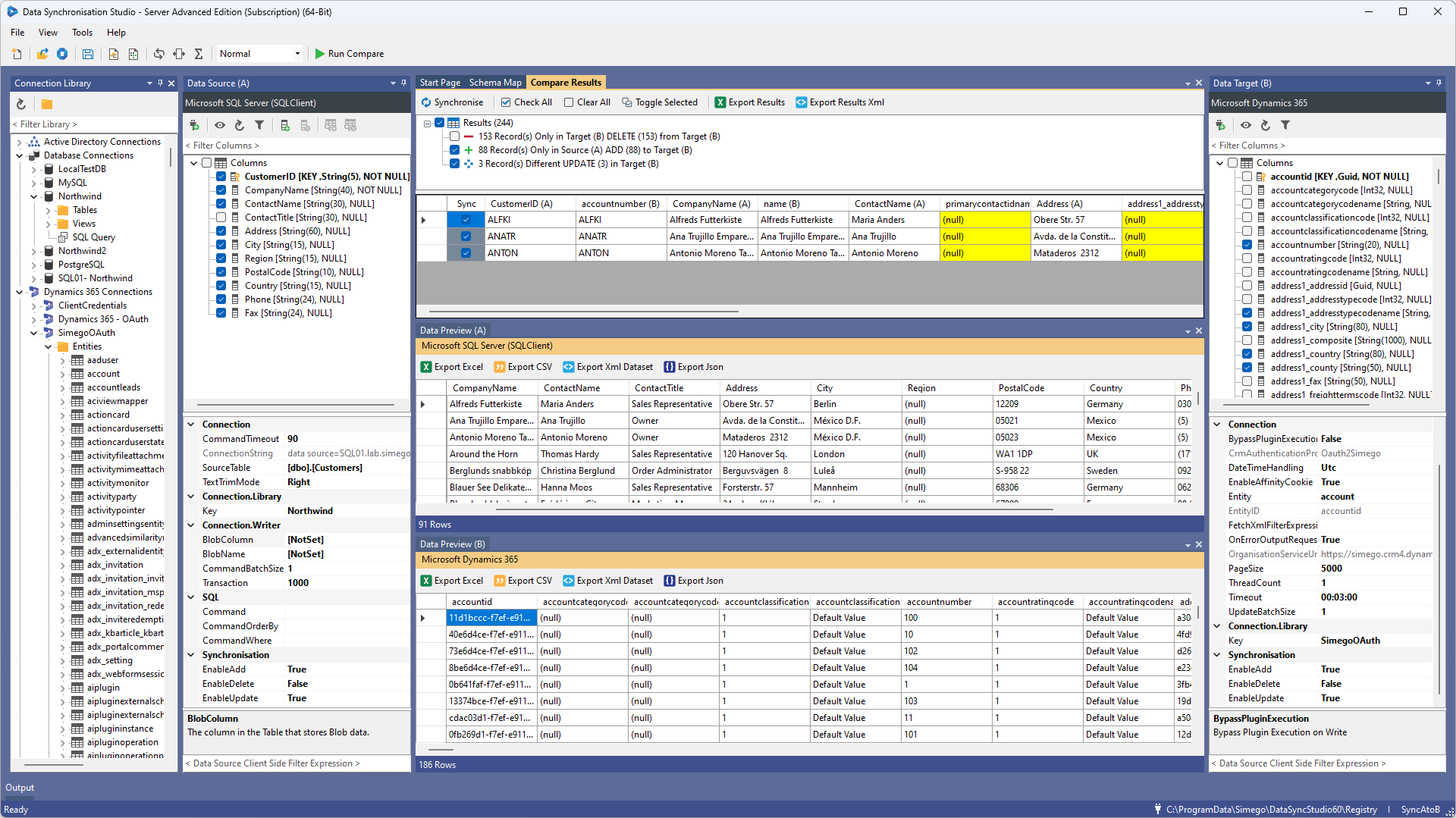Check the 153 Record(s) DELETE checkbox
This screenshot has width=1456, height=818.
(455, 136)
